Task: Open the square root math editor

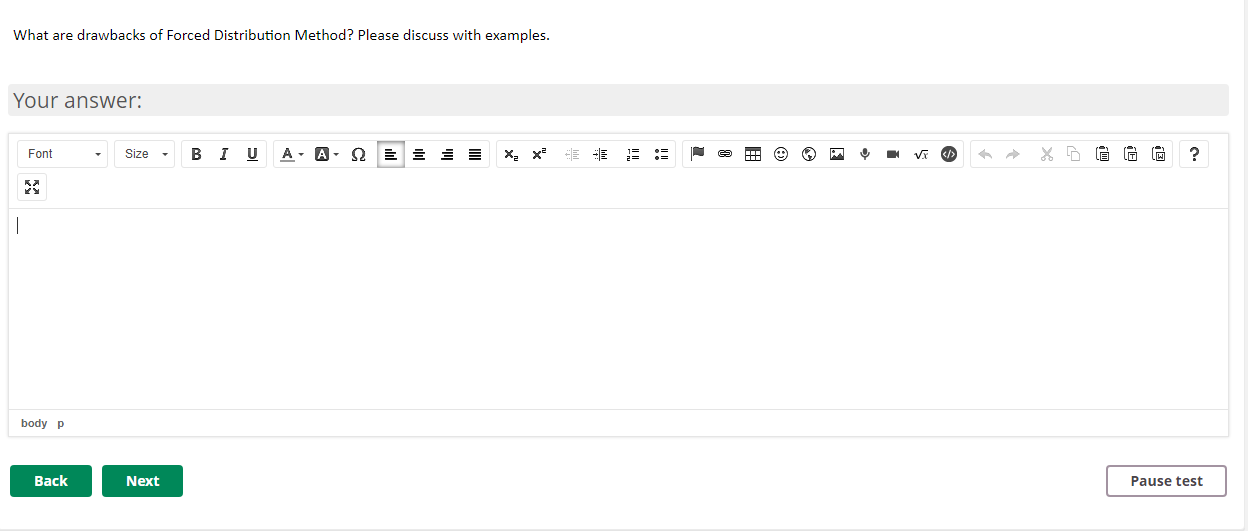Action: click(921, 154)
